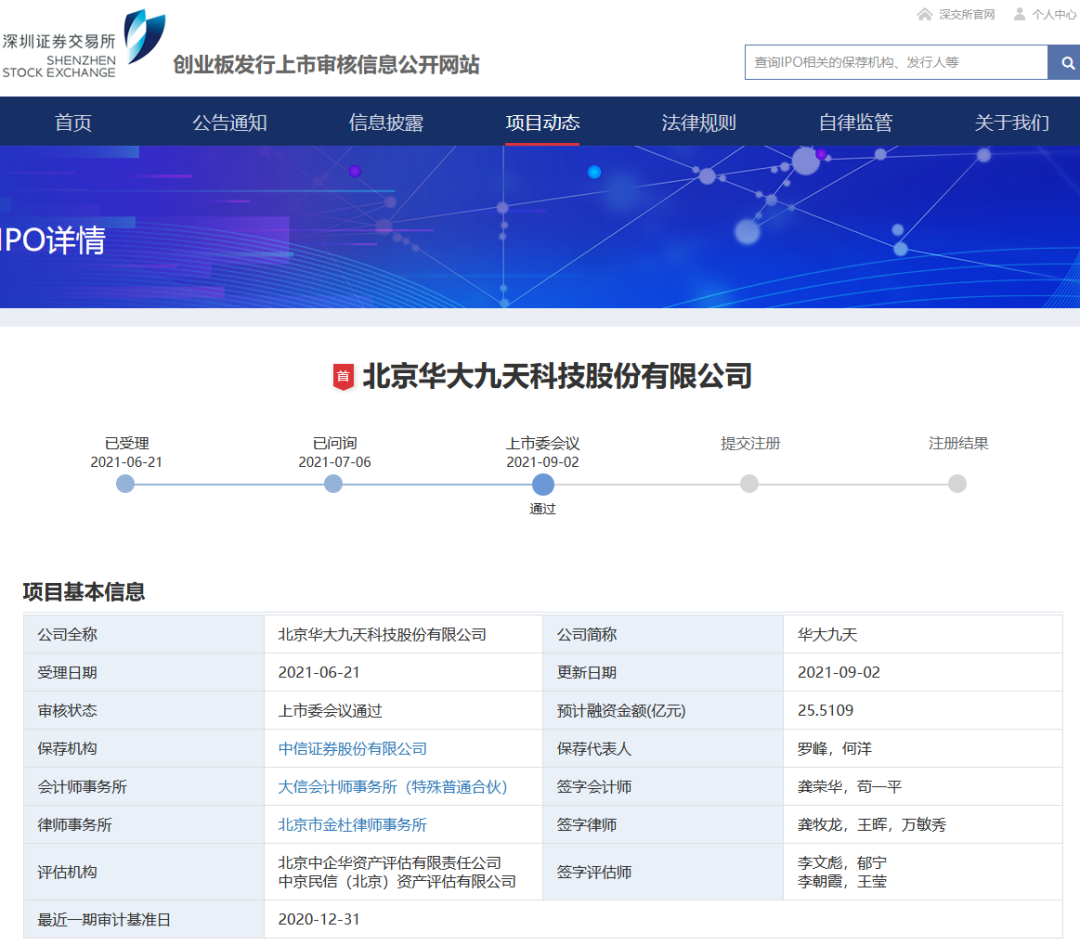1080x945 pixels.
Task: Click the 2021-07-06 inquiry date text
Action: pos(335,462)
